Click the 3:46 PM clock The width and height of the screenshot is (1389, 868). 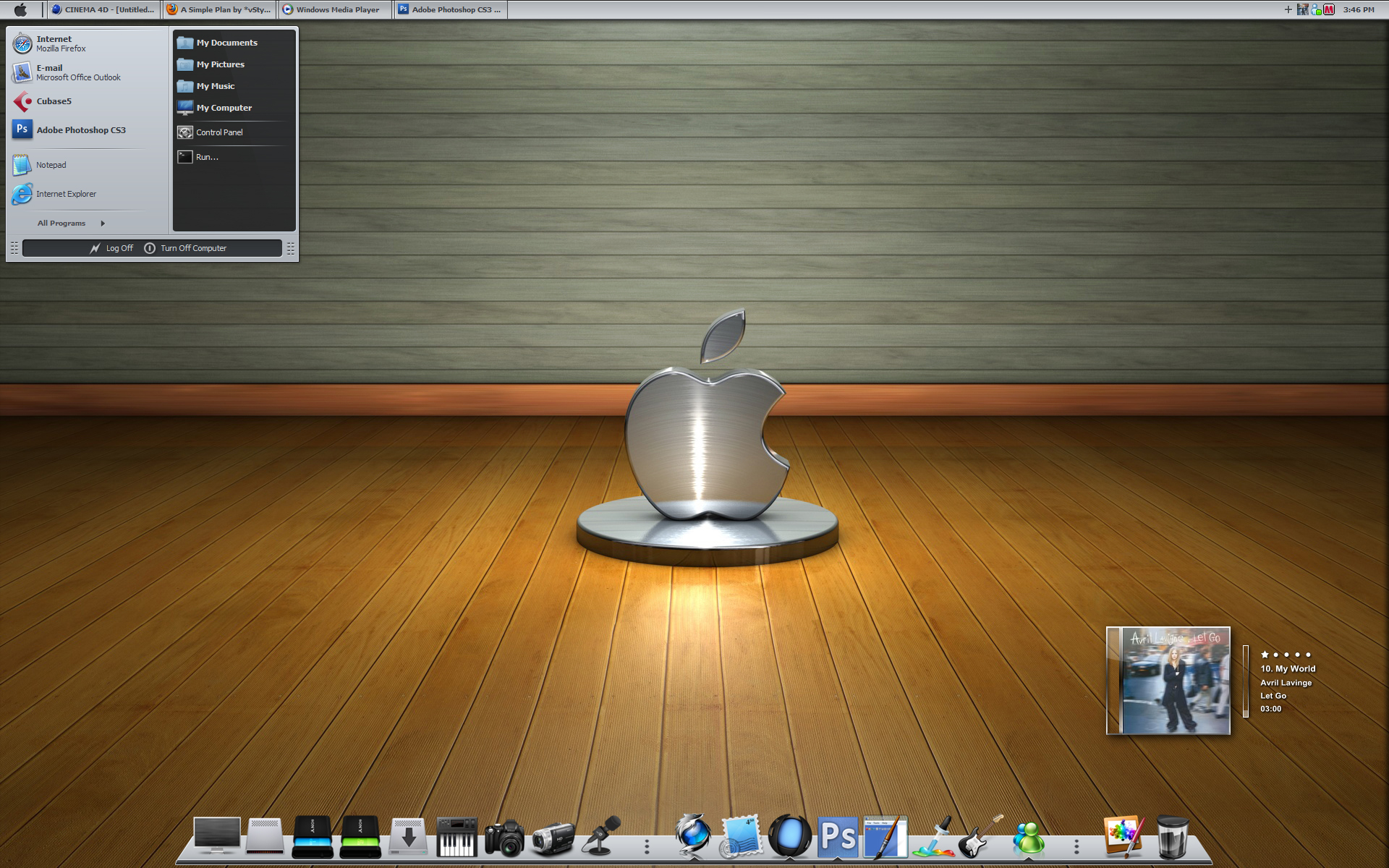tap(1359, 9)
